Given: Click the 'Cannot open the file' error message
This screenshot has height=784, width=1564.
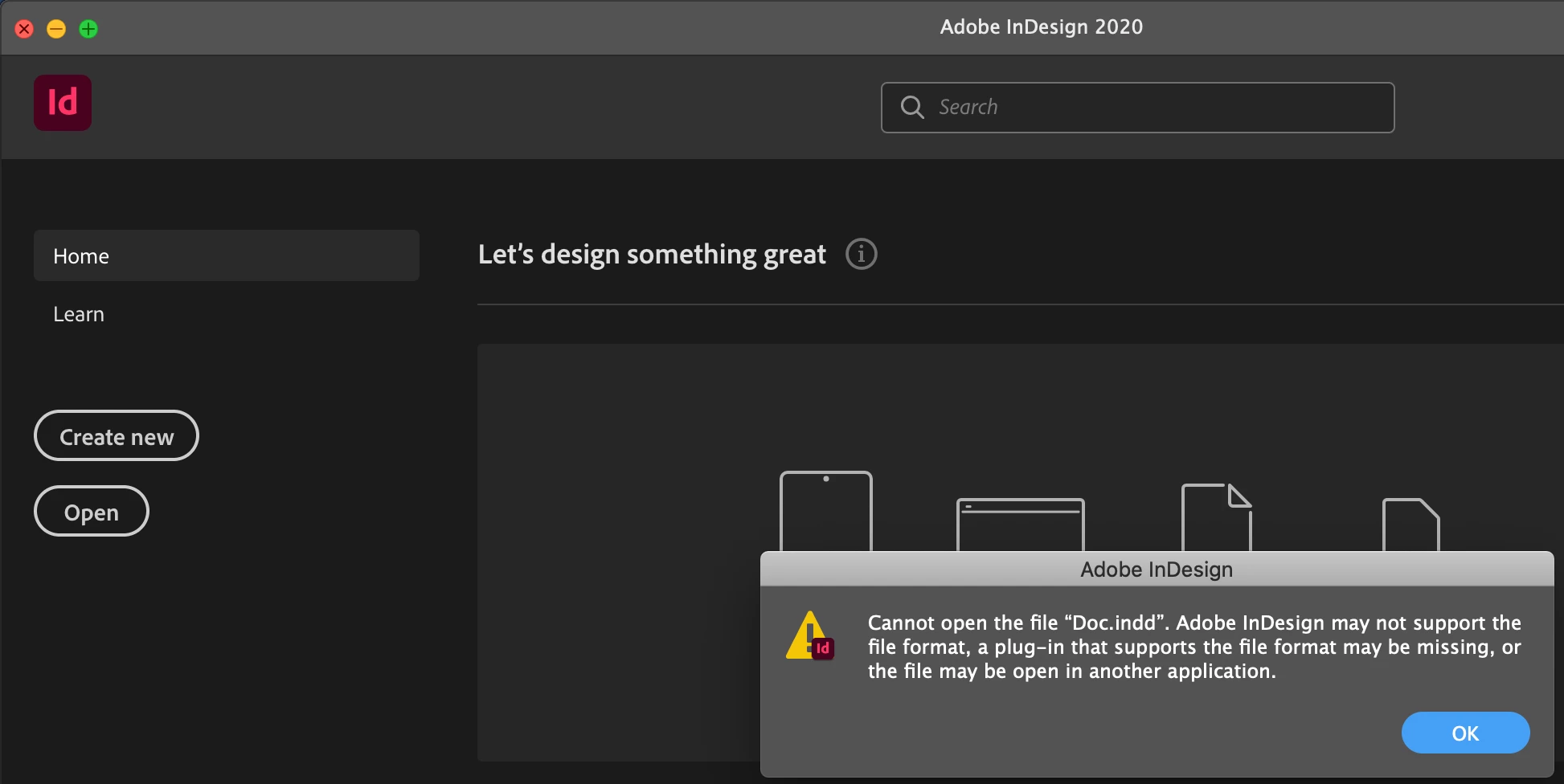Looking at the screenshot, I should [1194, 647].
